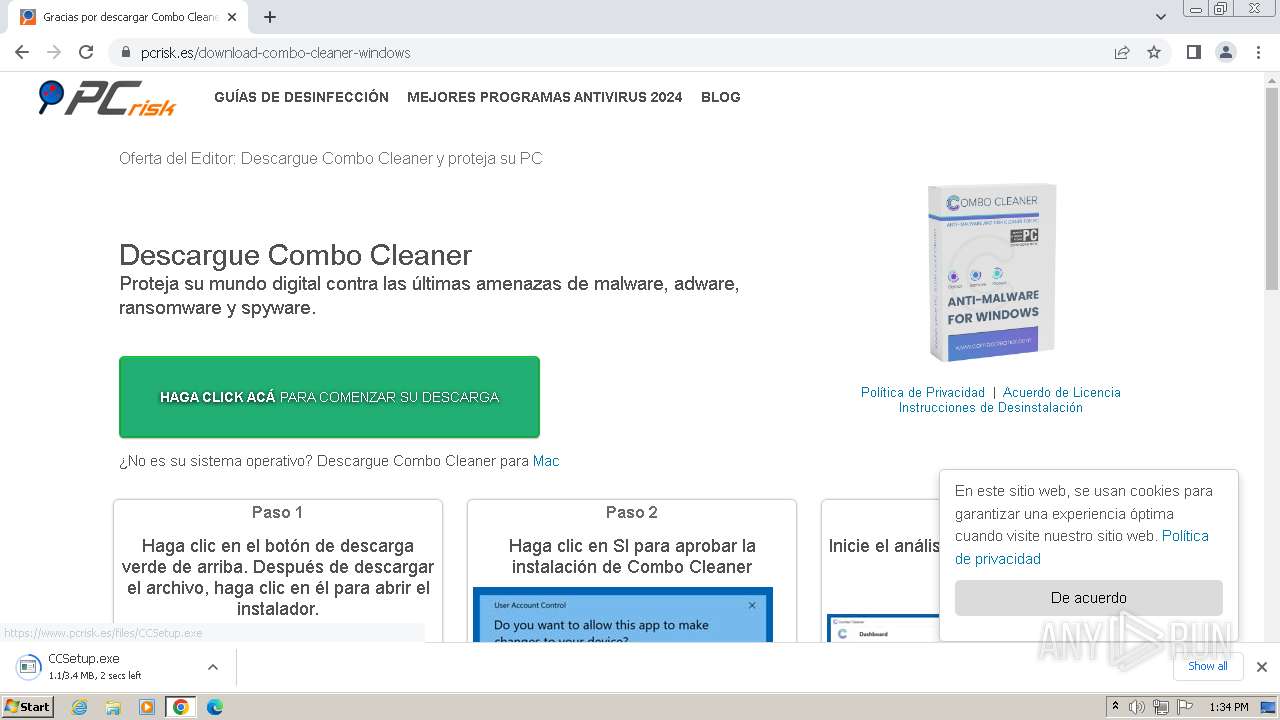Share this page with the share icon
Screen dimensions: 1280x720
(x=1122, y=53)
